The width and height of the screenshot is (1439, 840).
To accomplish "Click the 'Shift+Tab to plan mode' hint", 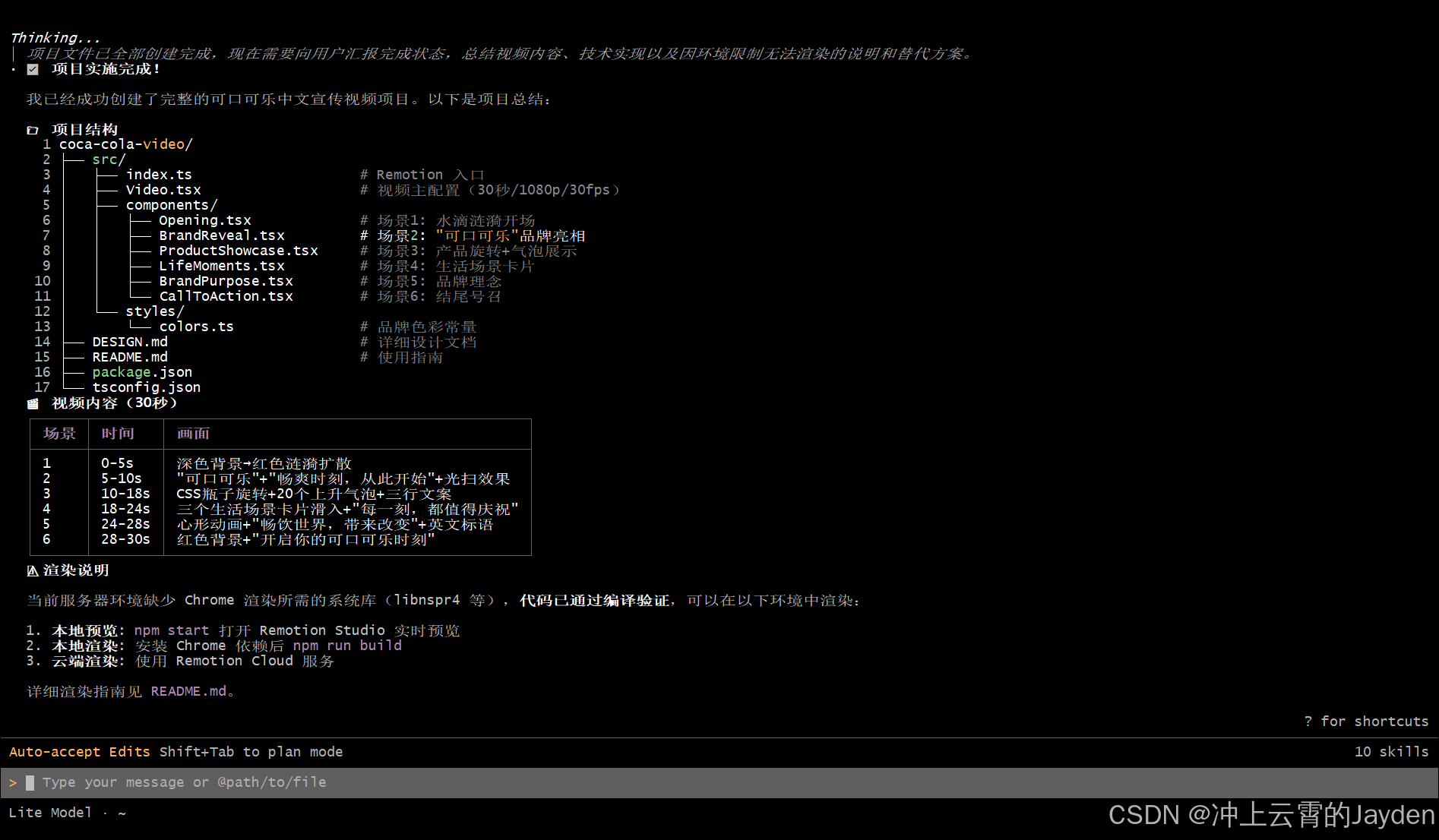I will (251, 752).
